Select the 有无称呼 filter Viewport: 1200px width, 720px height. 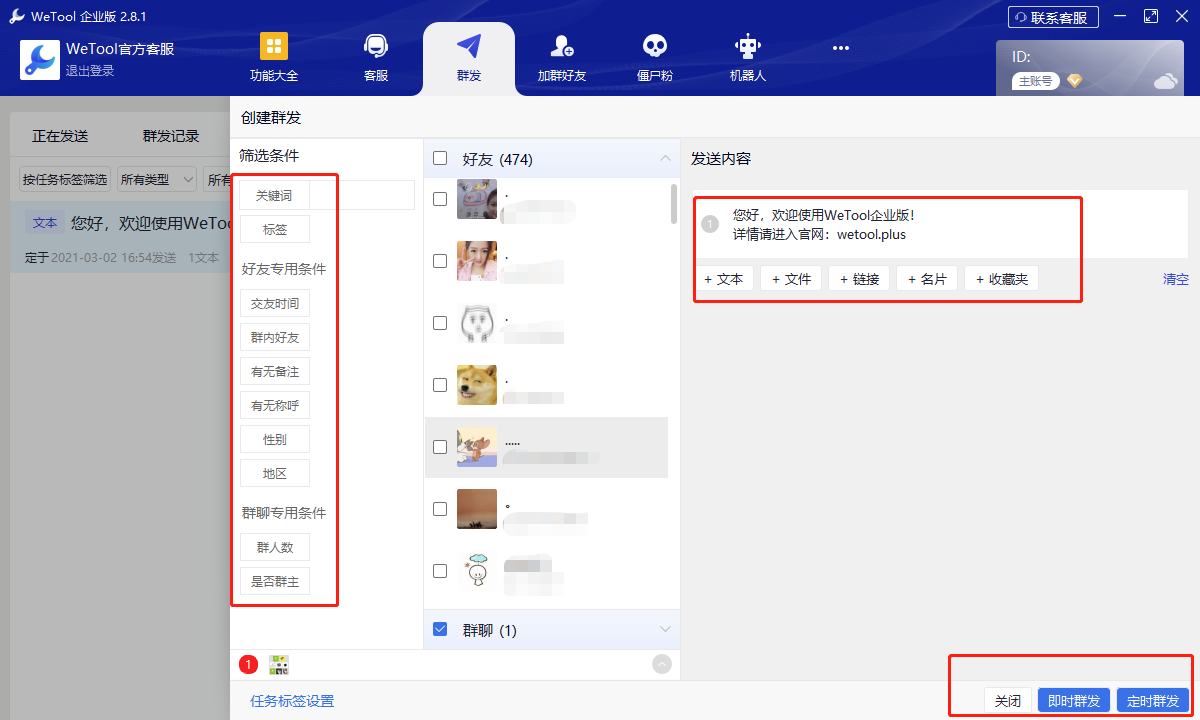pyautogui.click(x=274, y=405)
